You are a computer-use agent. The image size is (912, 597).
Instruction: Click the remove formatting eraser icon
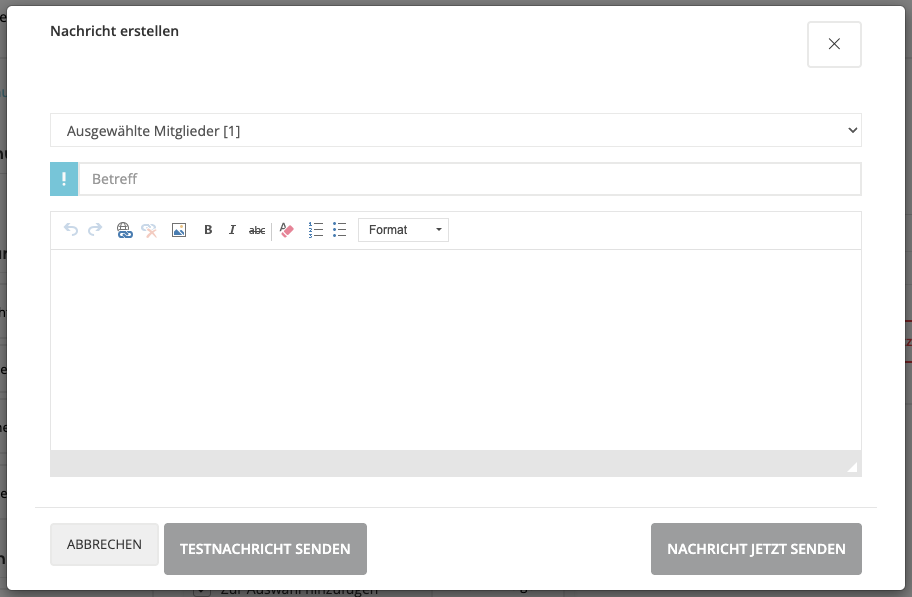coord(287,230)
